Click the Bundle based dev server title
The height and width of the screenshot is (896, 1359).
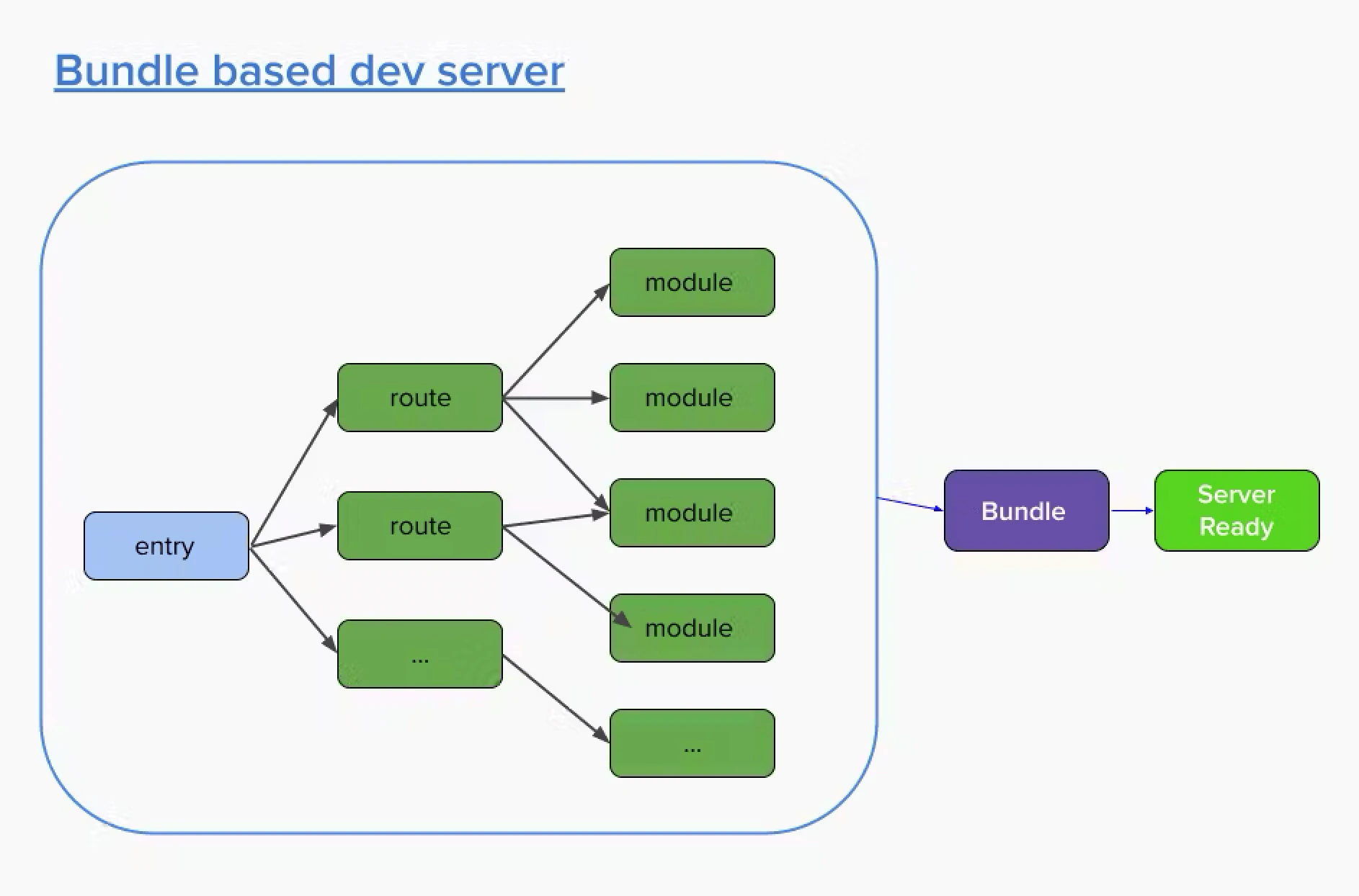click(308, 71)
